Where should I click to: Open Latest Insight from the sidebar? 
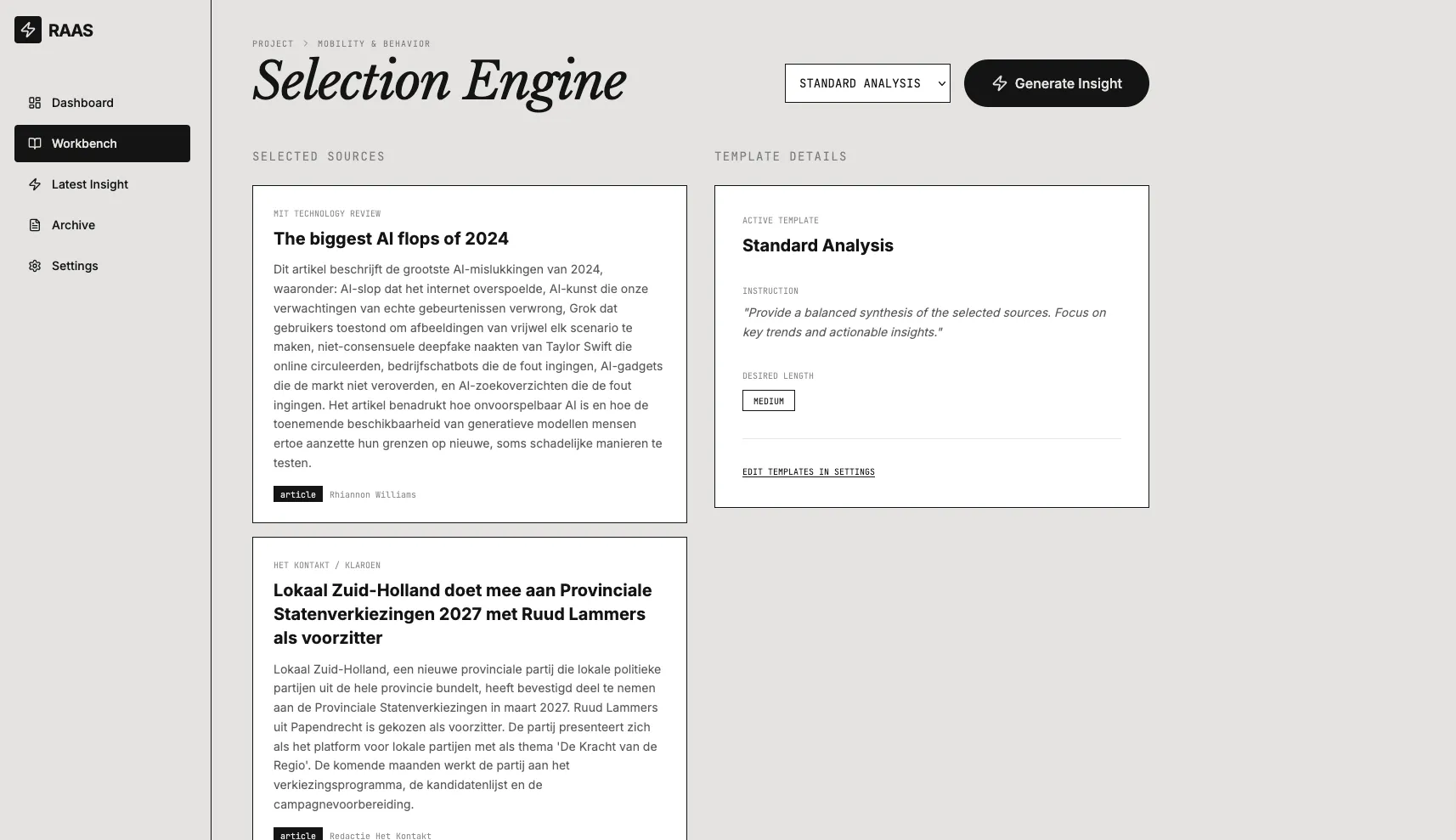coord(89,184)
